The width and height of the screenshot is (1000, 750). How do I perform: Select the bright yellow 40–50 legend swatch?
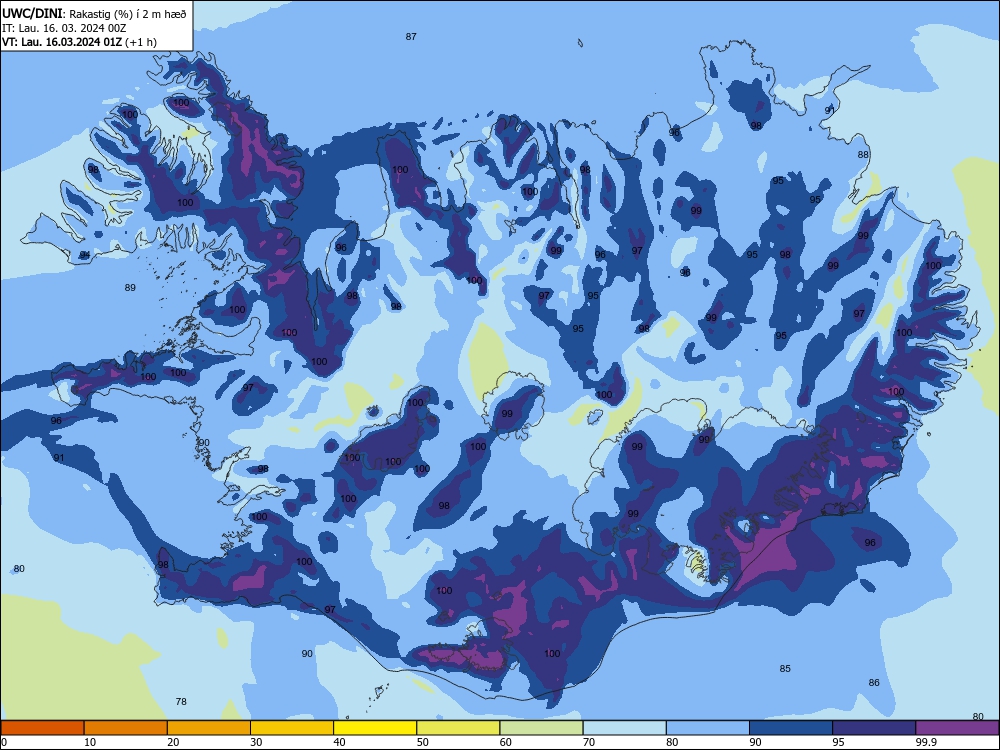375,728
